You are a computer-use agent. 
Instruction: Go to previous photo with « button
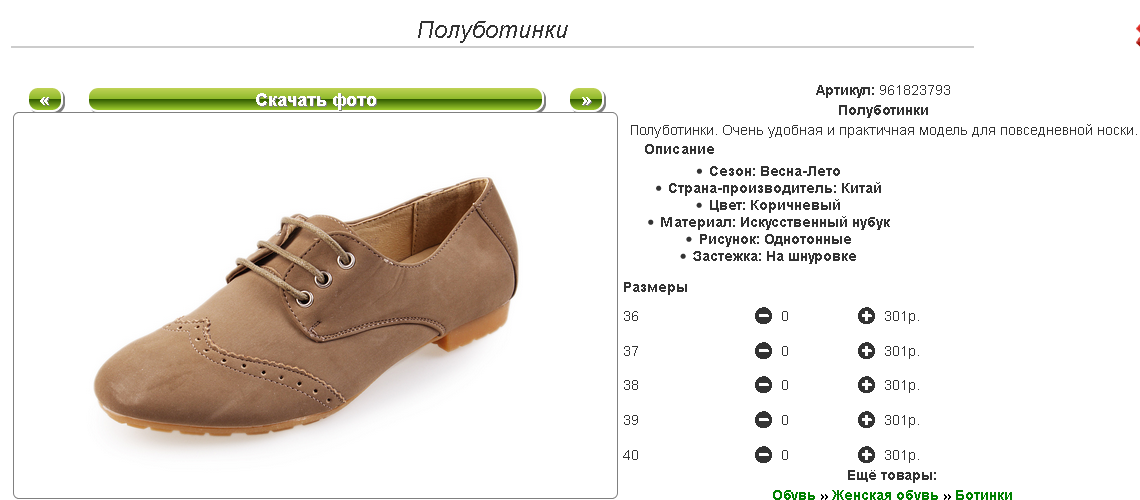[45, 100]
